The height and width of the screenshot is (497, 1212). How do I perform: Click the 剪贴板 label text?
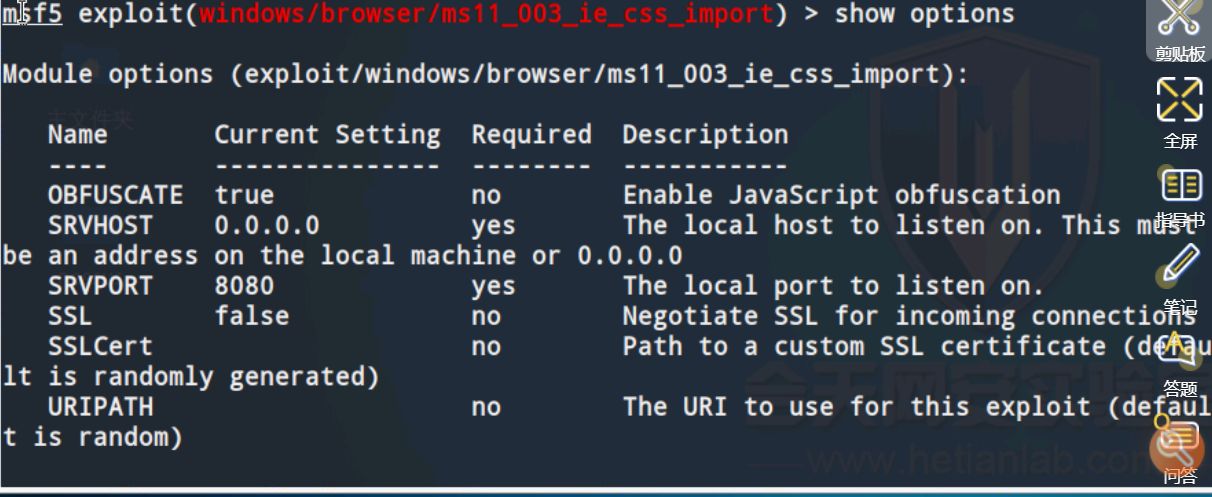click(1181, 54)
